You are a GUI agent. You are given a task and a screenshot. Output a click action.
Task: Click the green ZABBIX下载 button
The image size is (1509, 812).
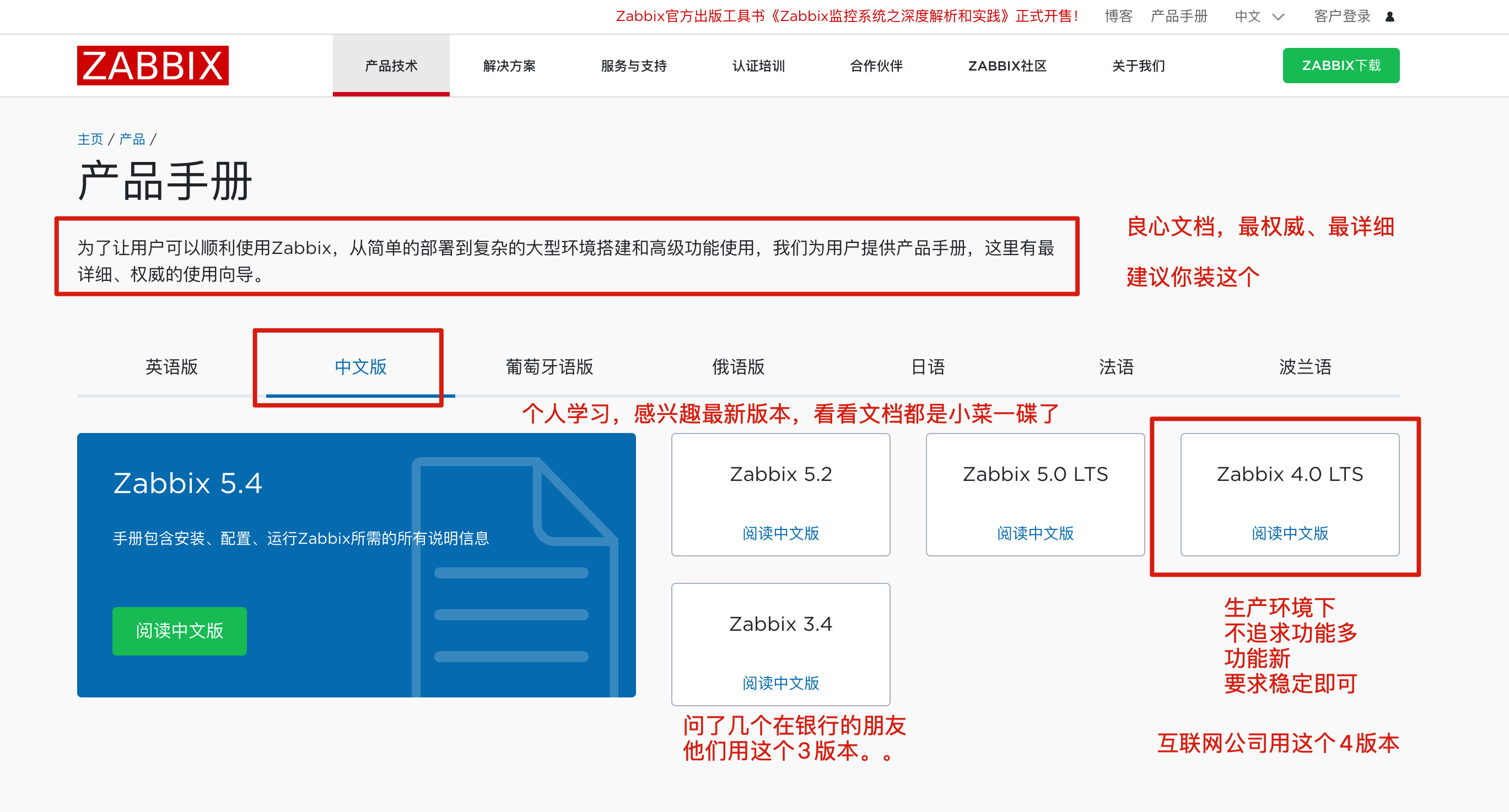coord(1340,66)
